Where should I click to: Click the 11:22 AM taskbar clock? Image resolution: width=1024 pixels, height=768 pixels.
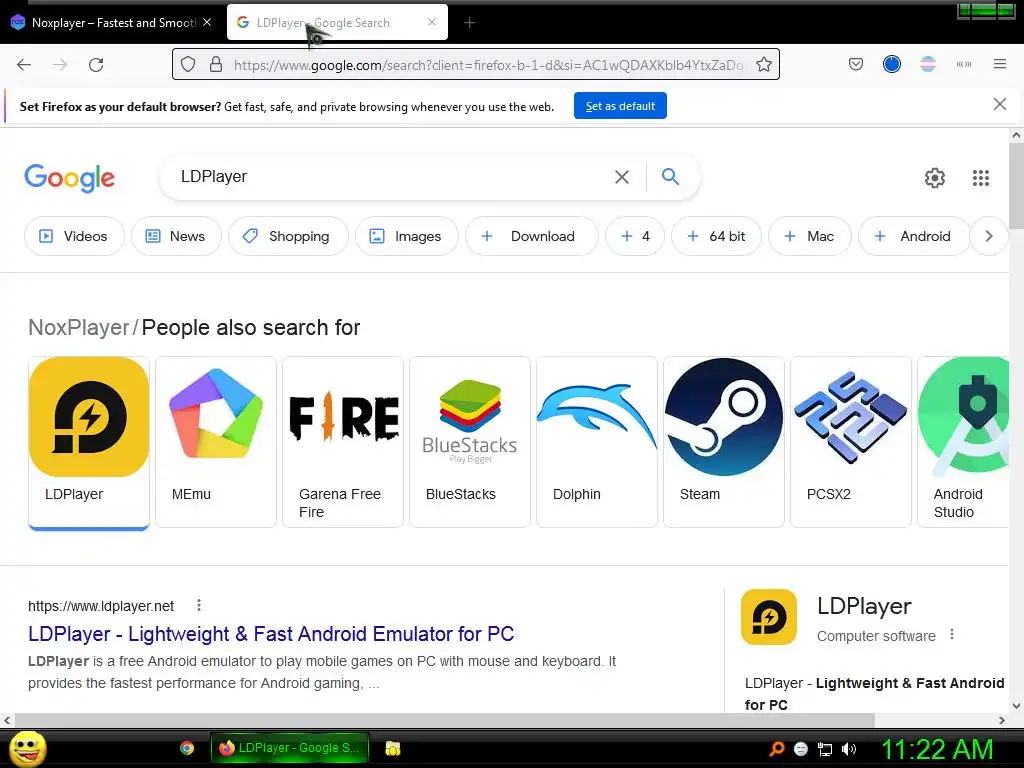[x=937, y=749]
